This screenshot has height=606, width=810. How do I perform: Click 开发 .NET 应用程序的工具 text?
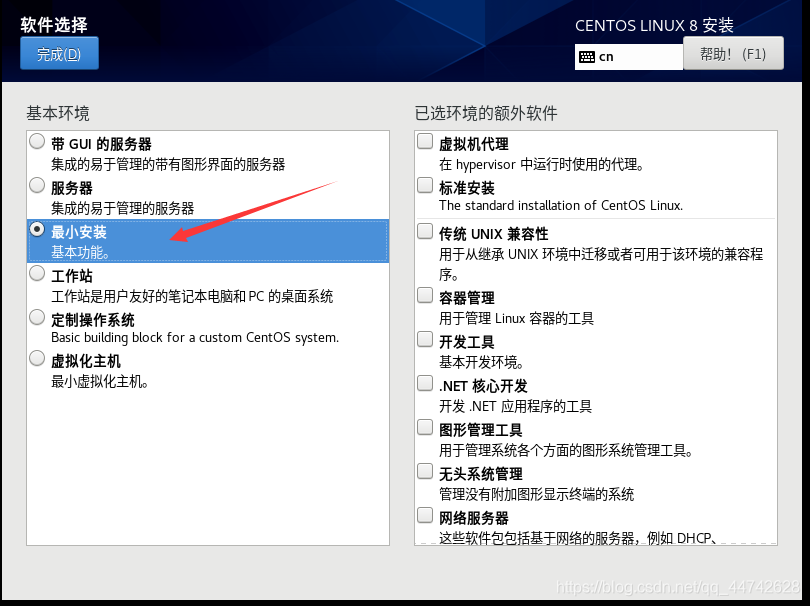tap(516, 407)
